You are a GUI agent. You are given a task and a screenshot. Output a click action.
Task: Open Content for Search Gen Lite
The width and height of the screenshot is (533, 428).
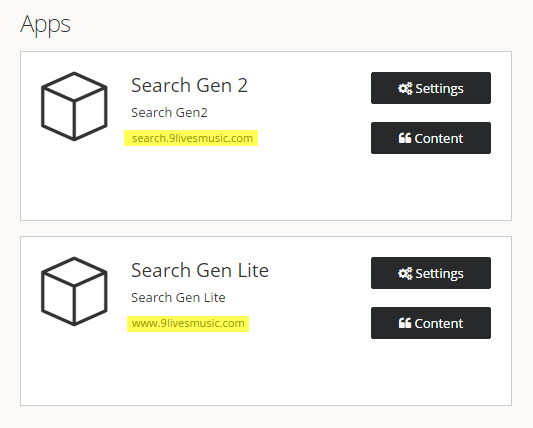tap(431, 323)
